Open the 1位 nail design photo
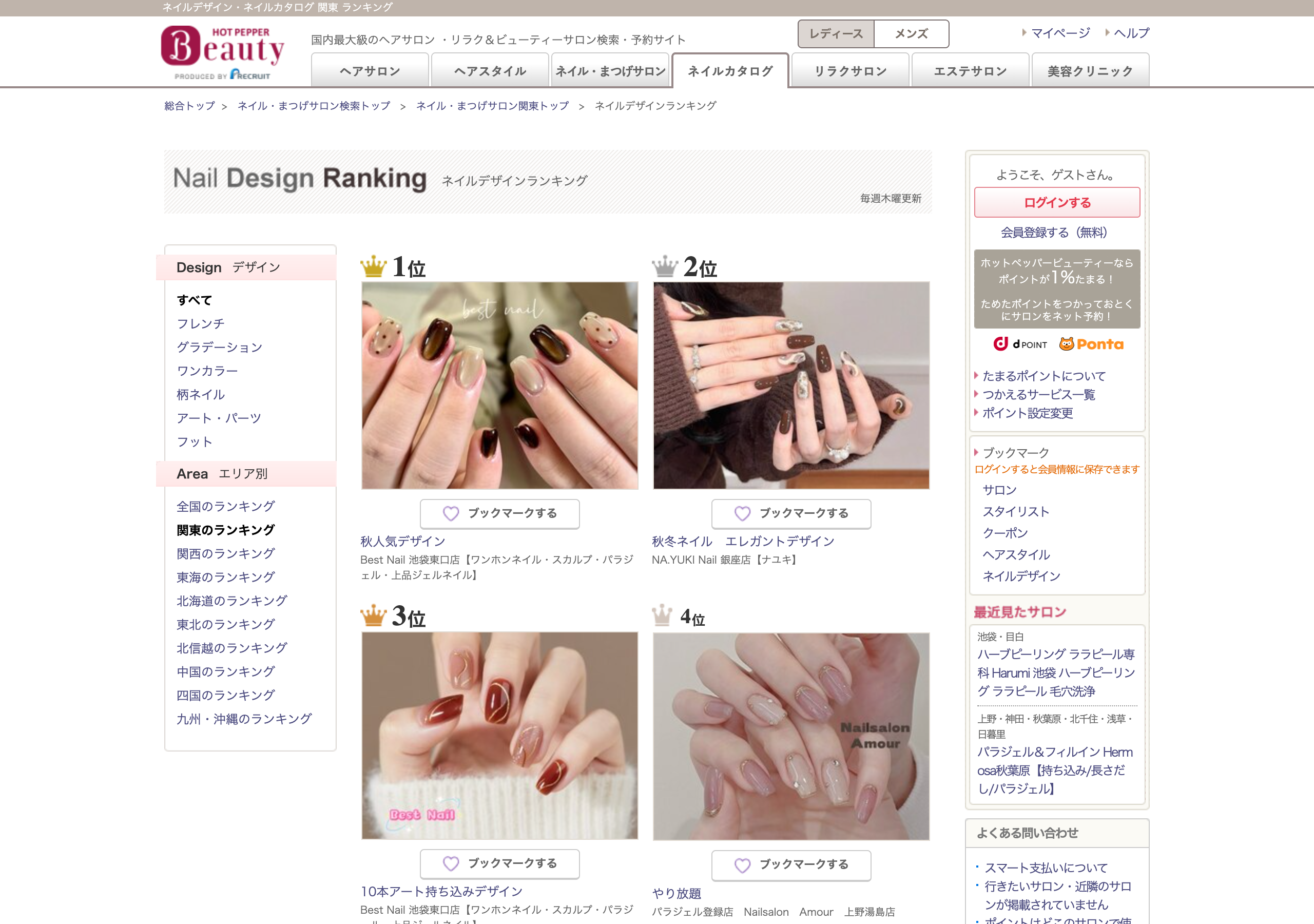 click(x=499, y=386)
